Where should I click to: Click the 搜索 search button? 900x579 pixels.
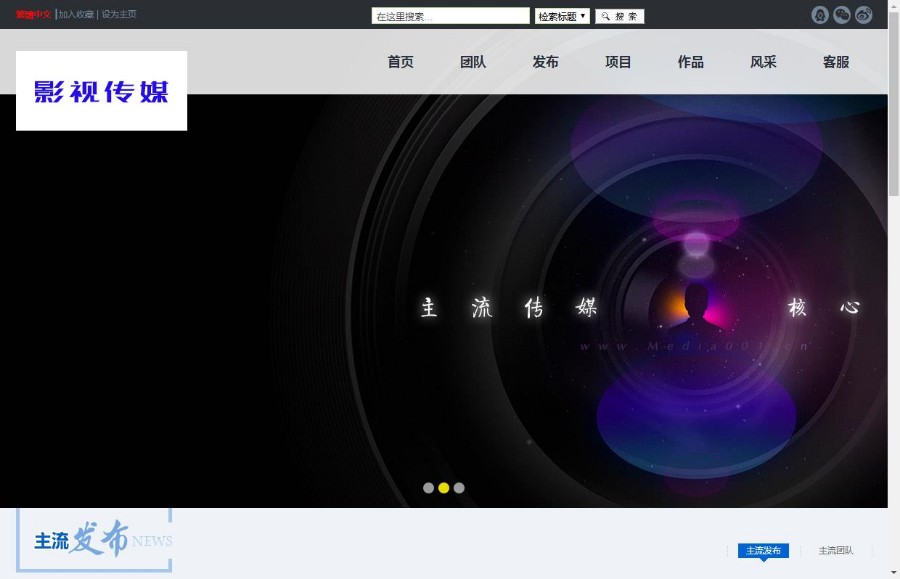point(619,16)
